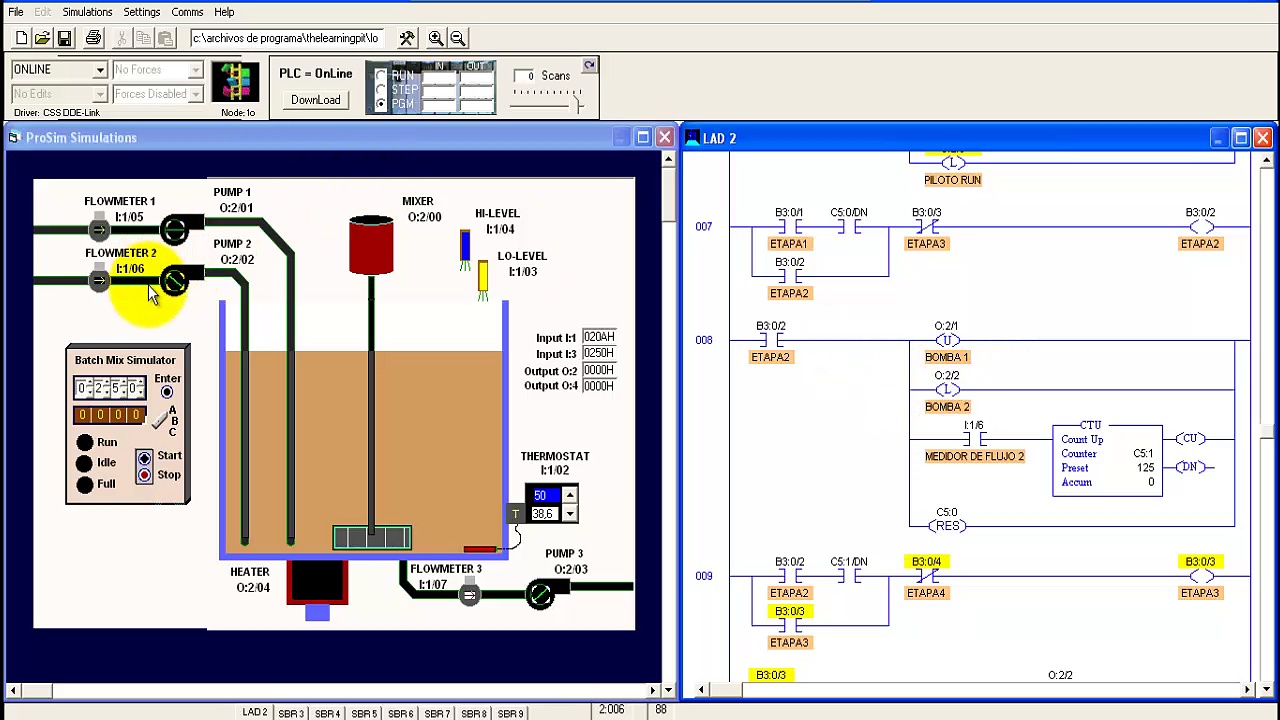Viewport: 1280px width, 720px height.
Task: Open the Comms menu
Action: [187, 12]
